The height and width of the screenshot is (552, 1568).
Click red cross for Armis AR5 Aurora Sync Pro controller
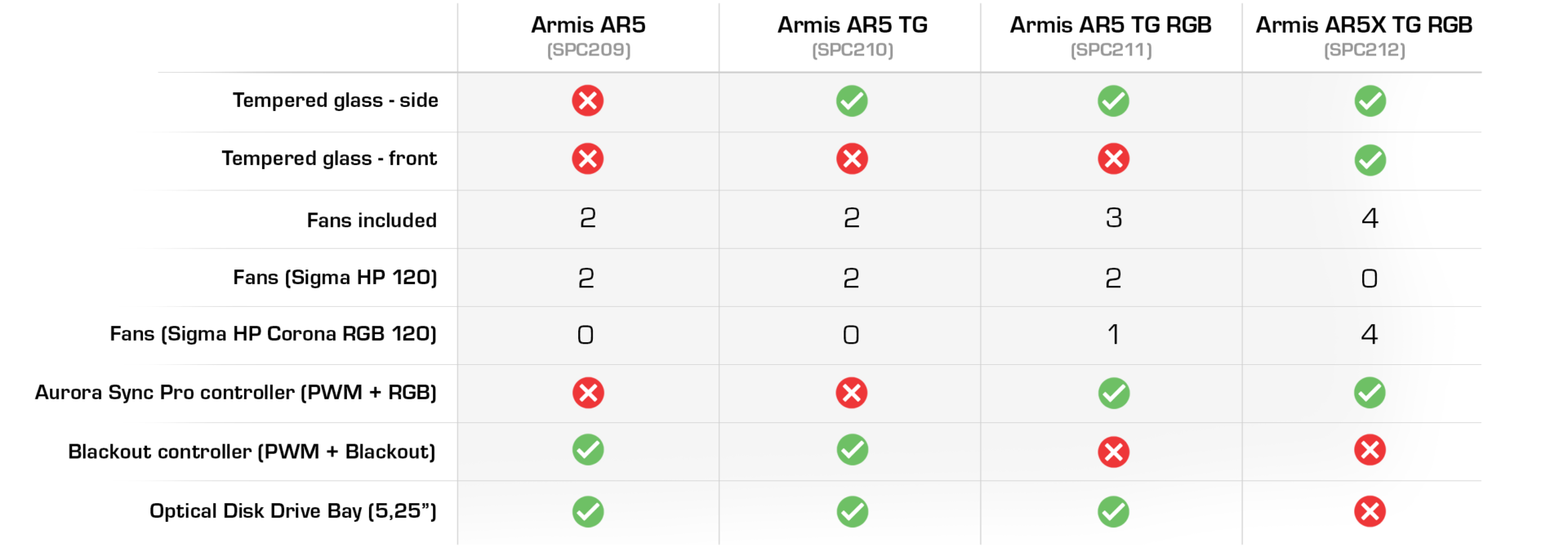click(588, 393)
